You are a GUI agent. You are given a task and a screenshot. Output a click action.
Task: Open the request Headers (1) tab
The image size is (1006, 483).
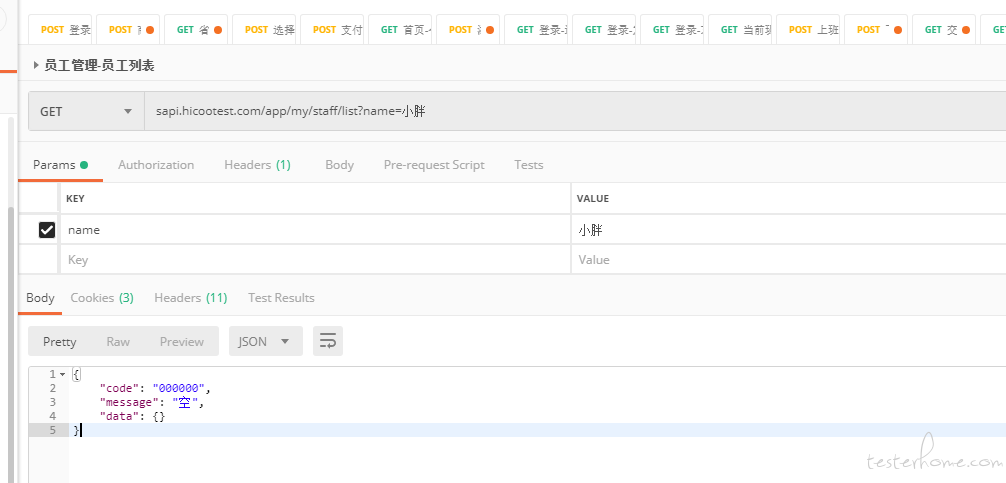click(x=257, y=165)
